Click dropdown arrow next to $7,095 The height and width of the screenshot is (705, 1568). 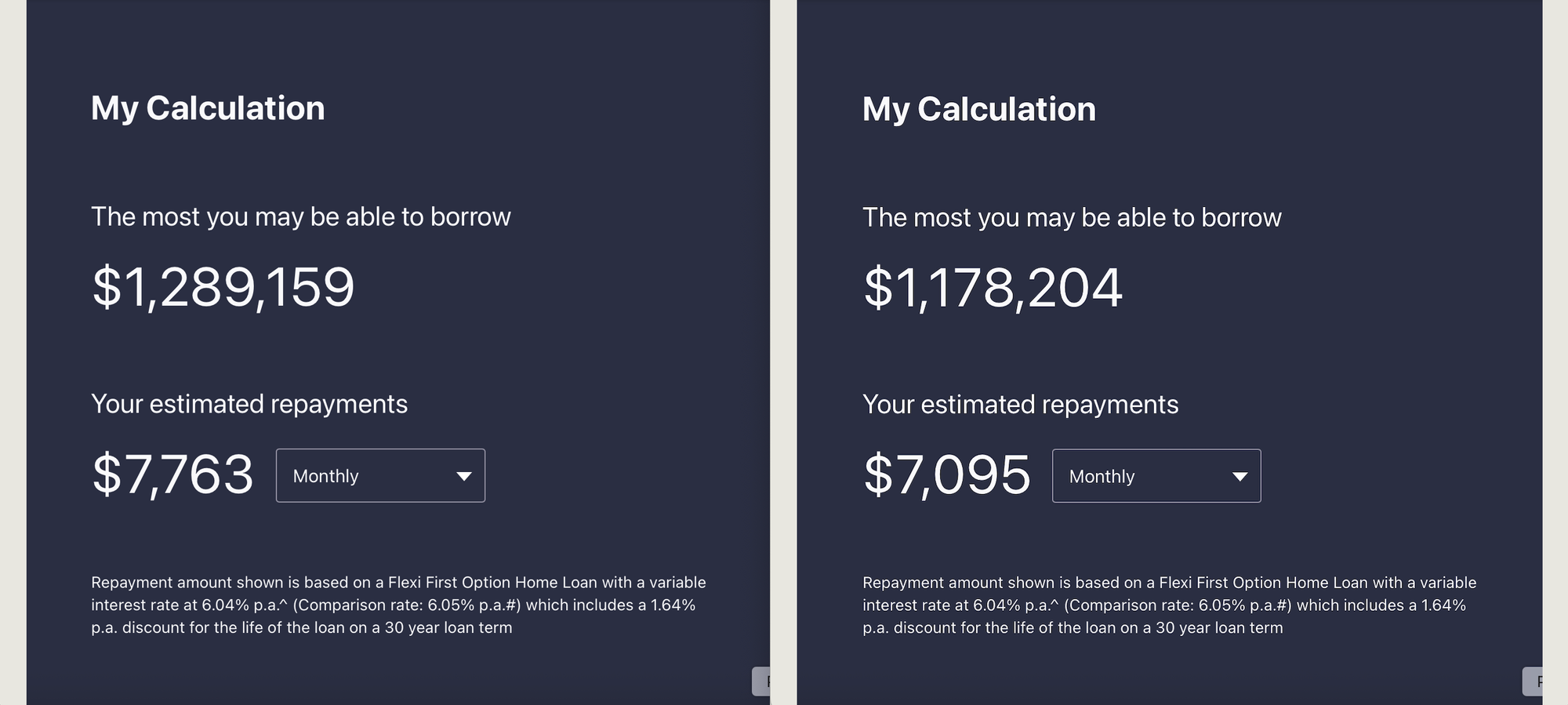click(1240, 477)
